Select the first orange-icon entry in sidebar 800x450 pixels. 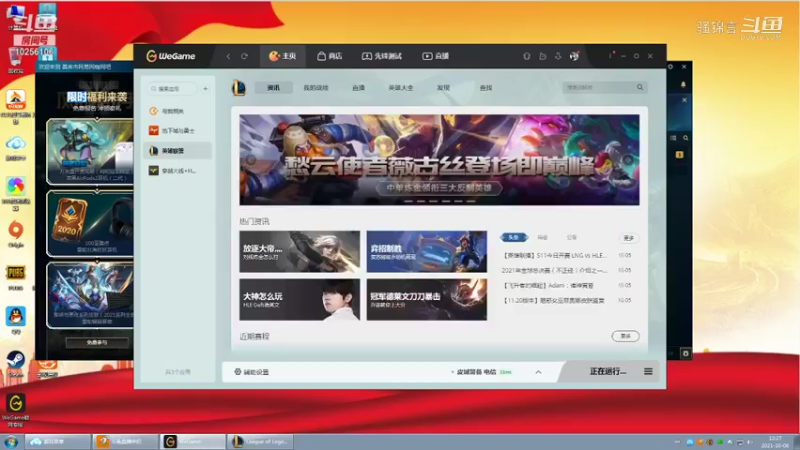tap(178, 111)
